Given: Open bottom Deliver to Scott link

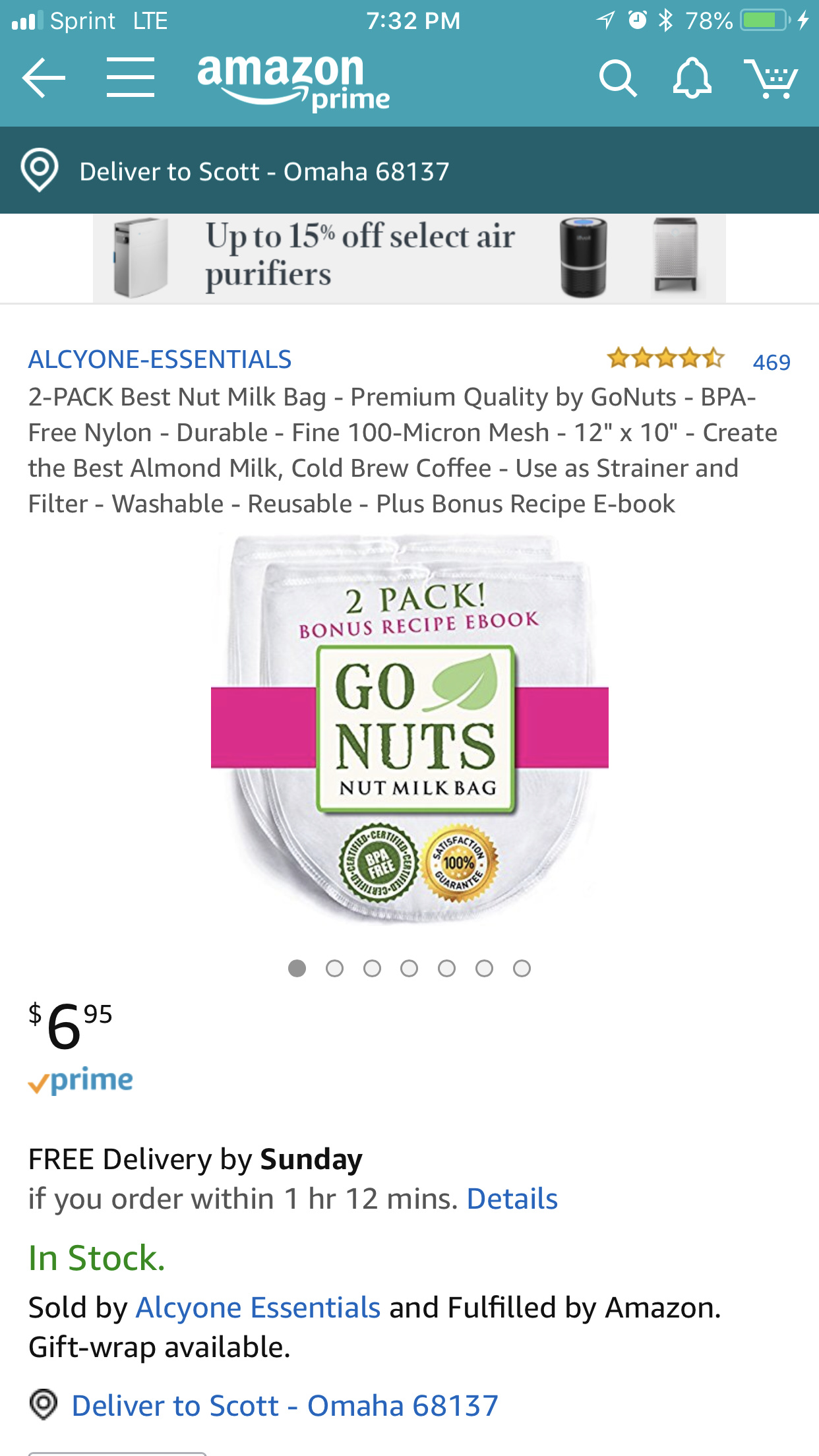Looking at the screenshot, I should [x=284, y=1405].
